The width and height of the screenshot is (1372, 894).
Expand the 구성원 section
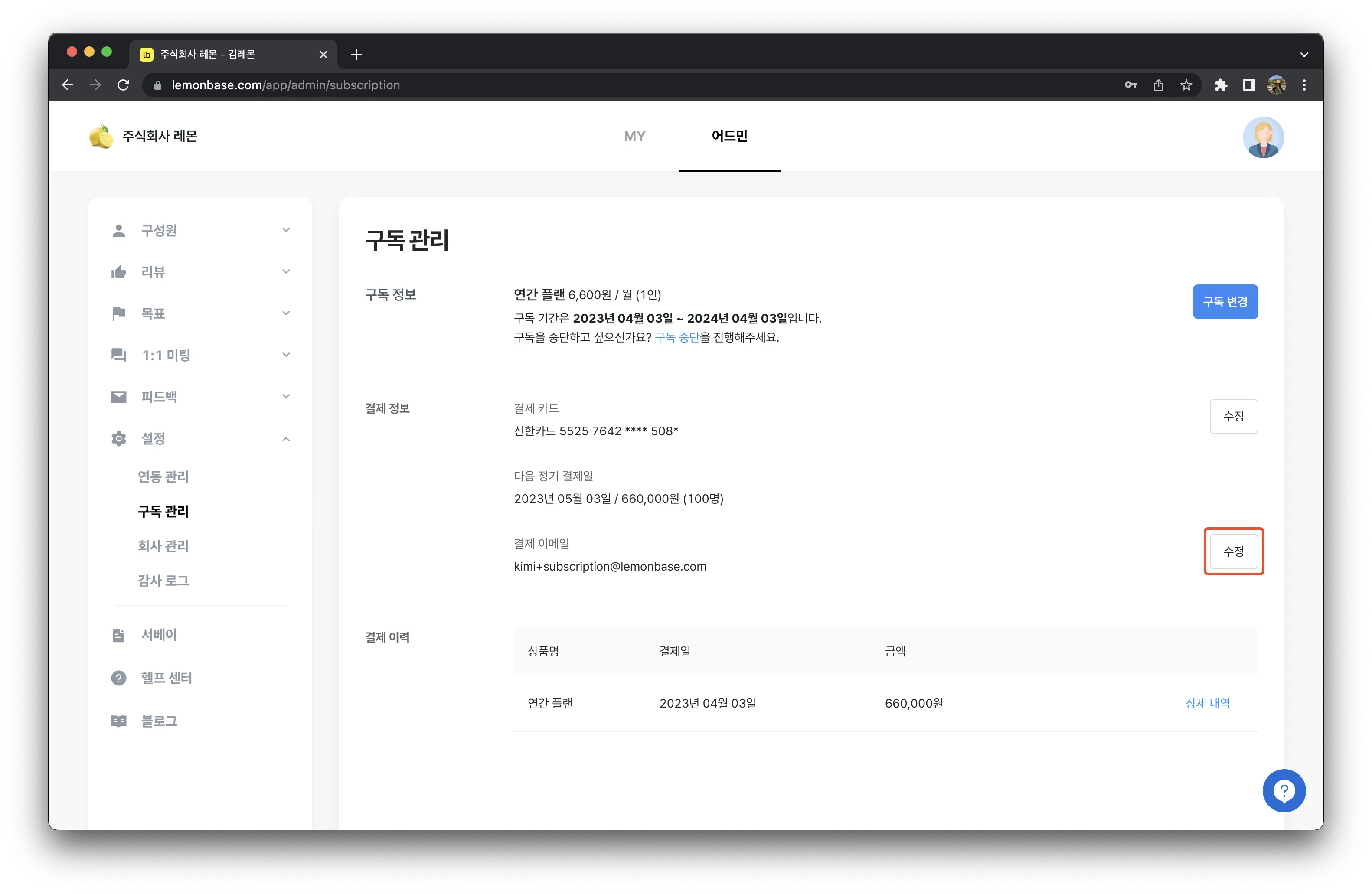[x=200, y=231]
